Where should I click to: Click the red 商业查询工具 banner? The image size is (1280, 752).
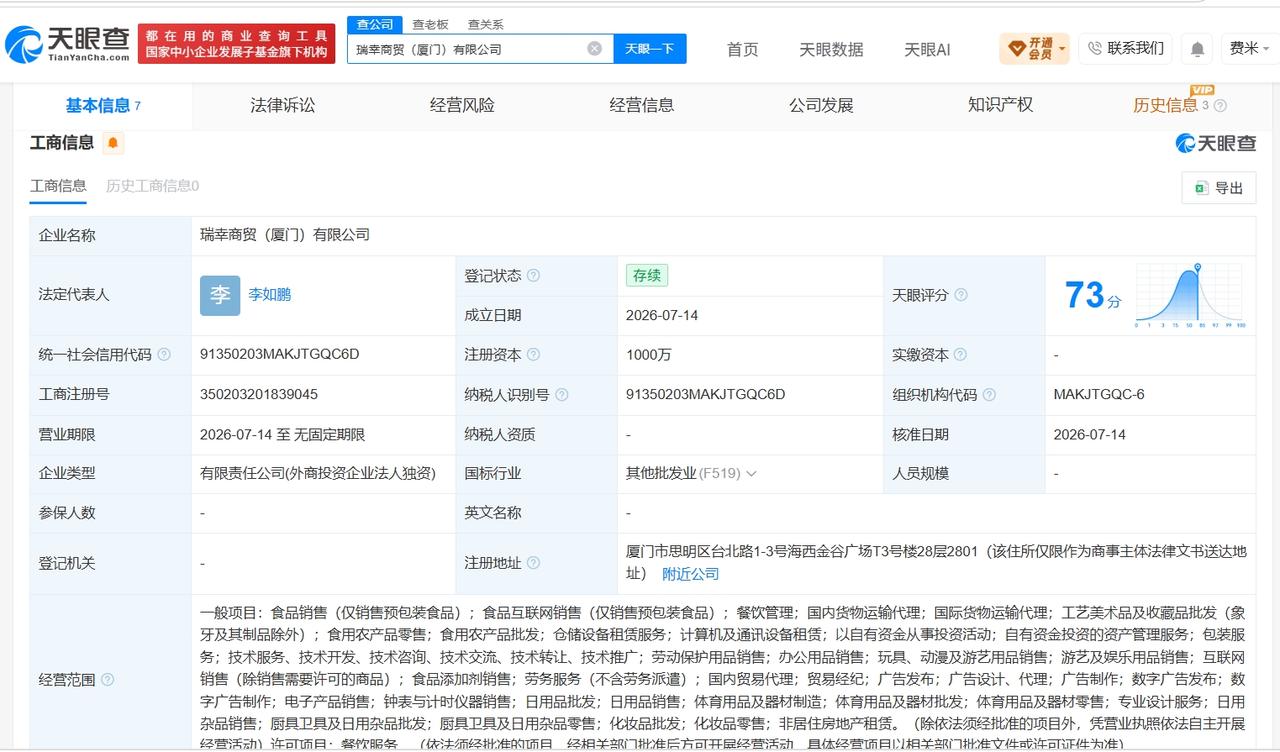tap(238, 44)
